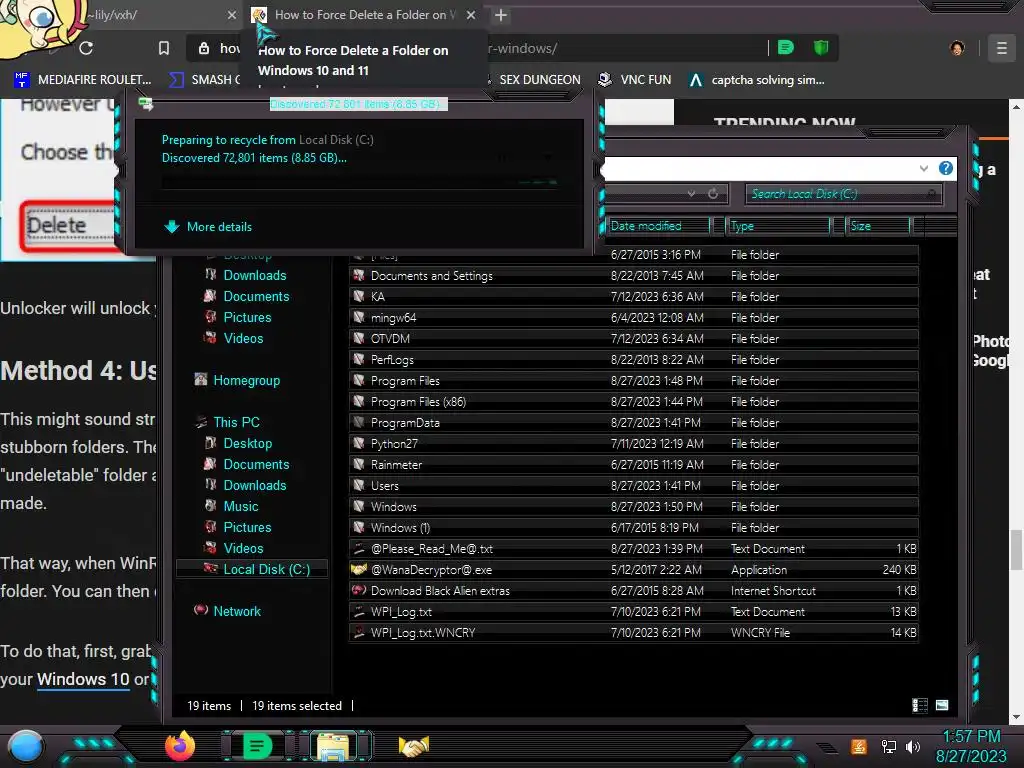Select Network in the navigation pane

pos(237,611)
